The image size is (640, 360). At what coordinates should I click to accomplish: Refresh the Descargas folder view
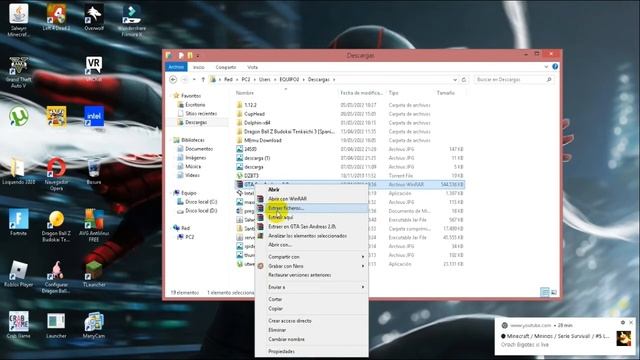pos(464,80)
